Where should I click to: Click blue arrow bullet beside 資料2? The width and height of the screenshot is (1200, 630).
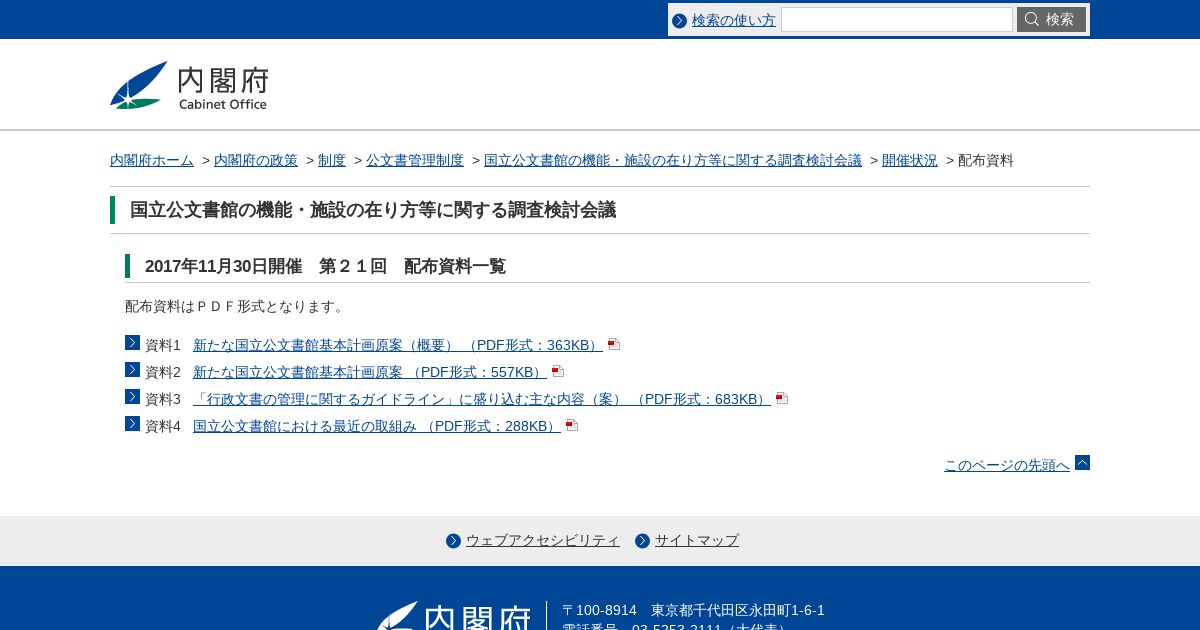point(132,370)
